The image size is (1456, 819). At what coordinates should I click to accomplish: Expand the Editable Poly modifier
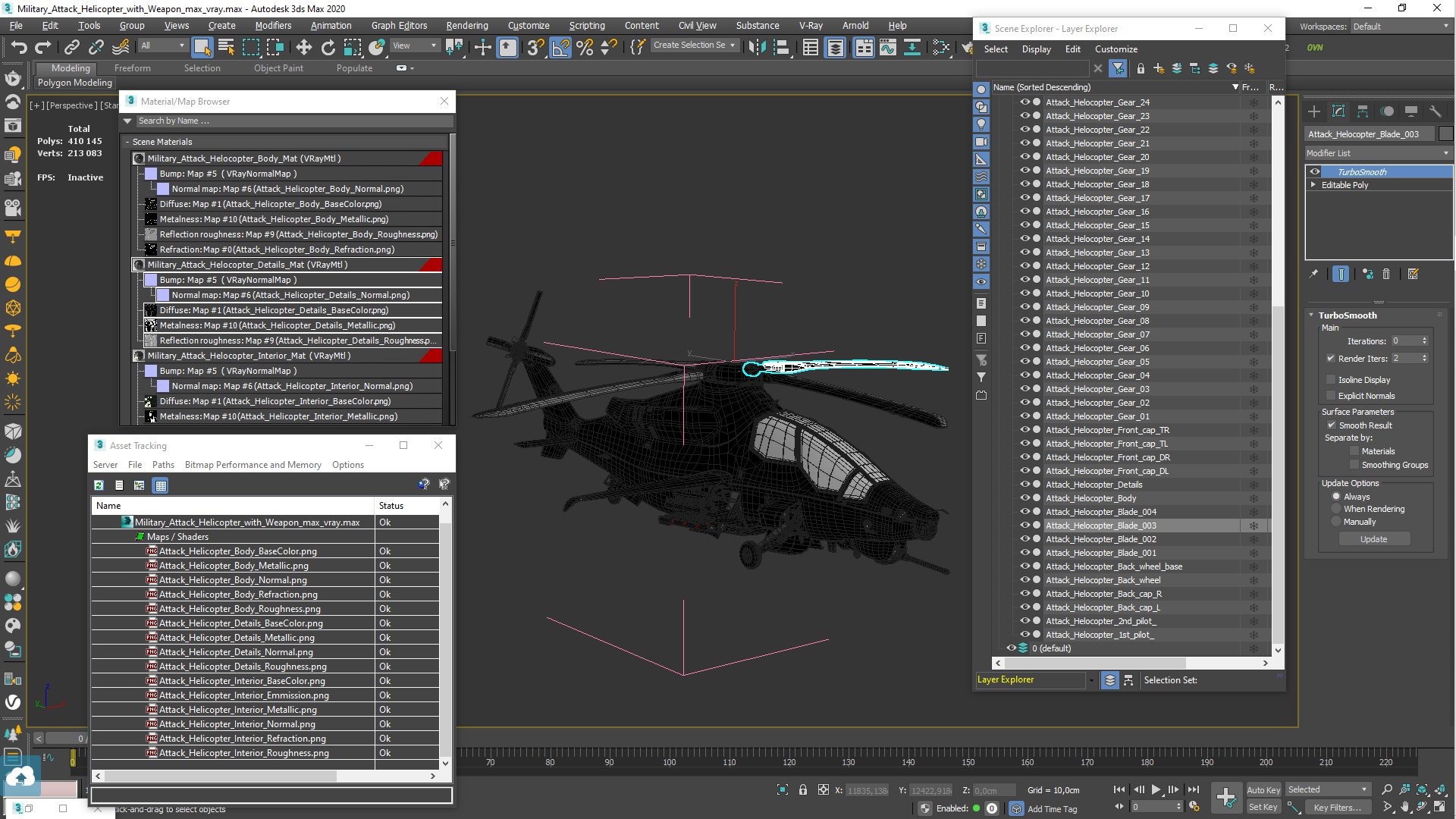[x=1313, y=185]
